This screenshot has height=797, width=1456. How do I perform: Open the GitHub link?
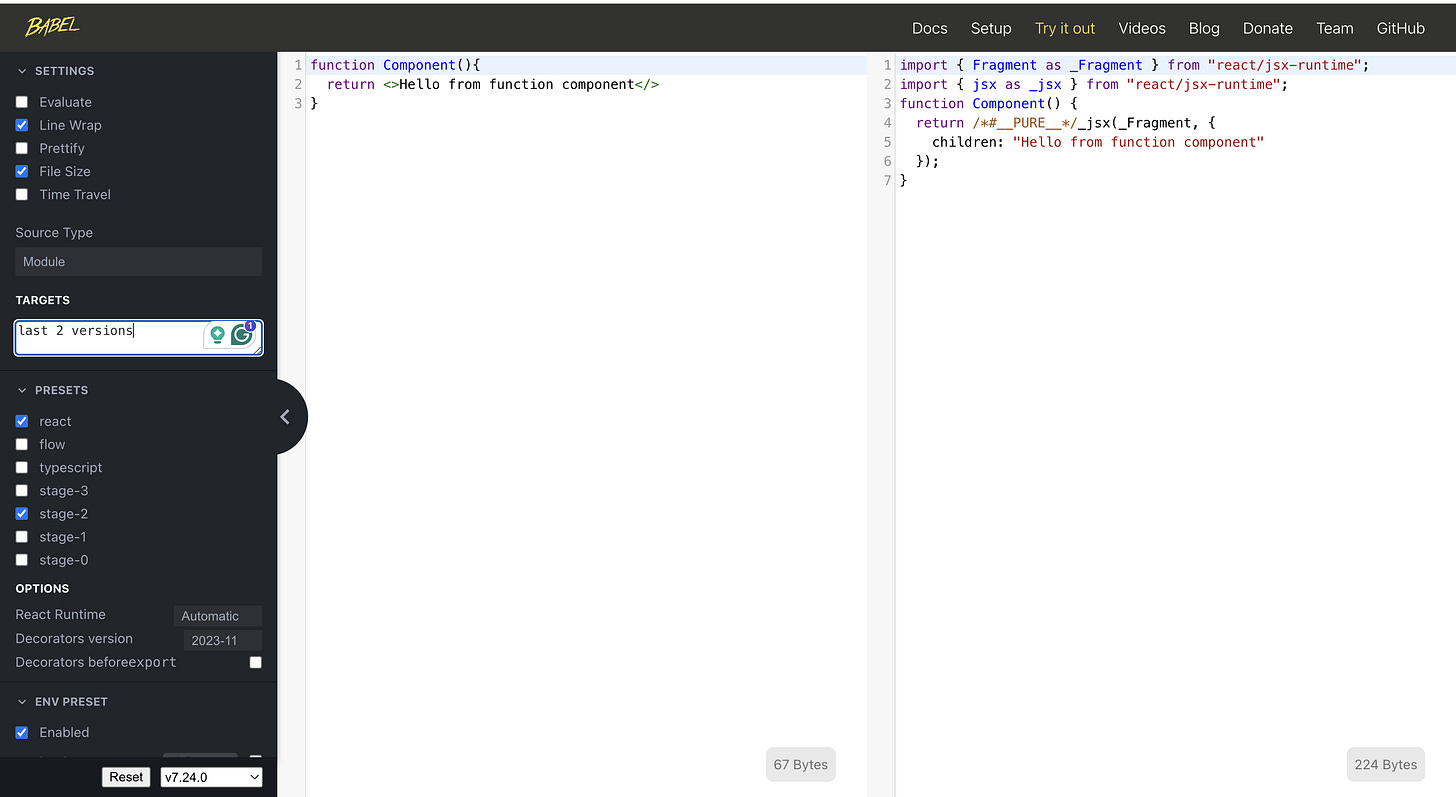1400,28
